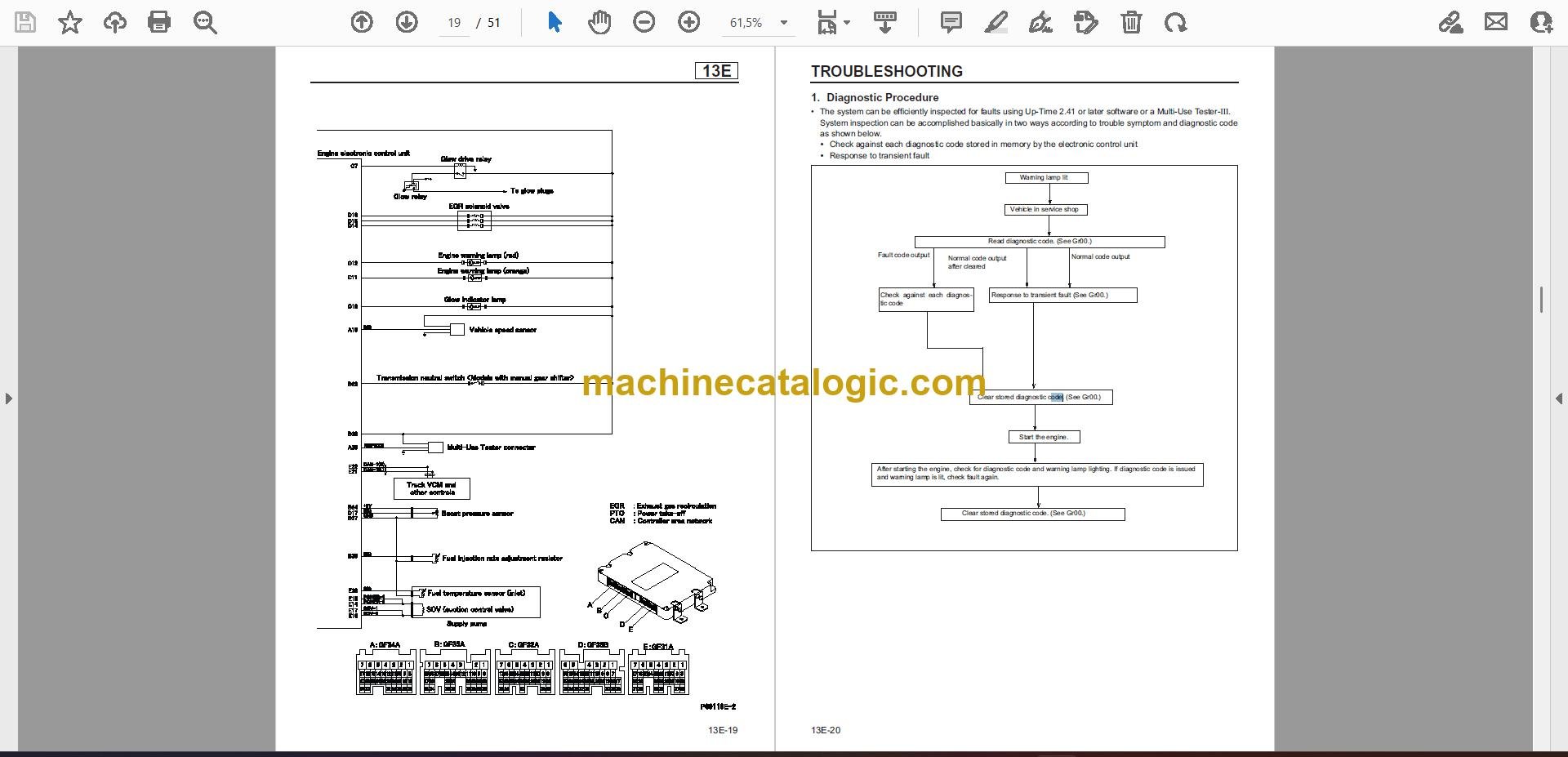The height and width of the screenshot is (757, 1568).
Task: Click the Save file icon
Action: (26, 22)
